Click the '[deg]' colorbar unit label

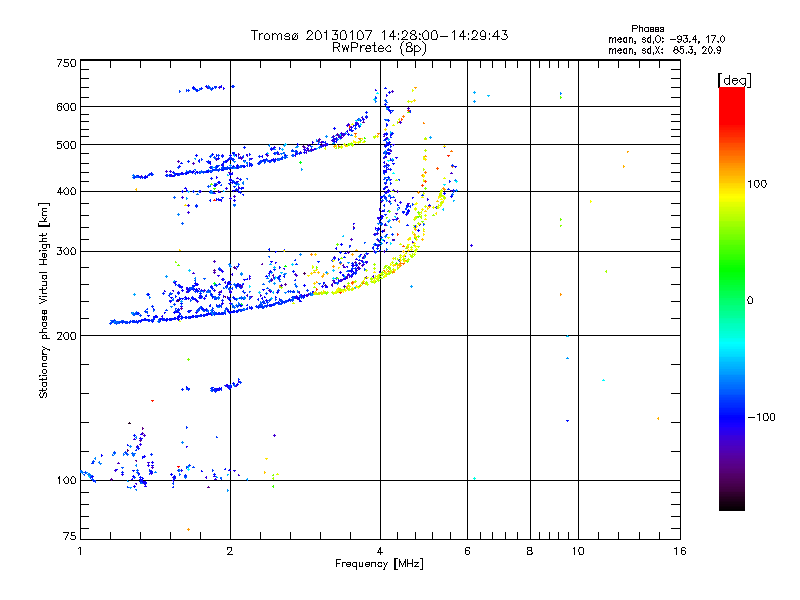(x=734, y=80)
